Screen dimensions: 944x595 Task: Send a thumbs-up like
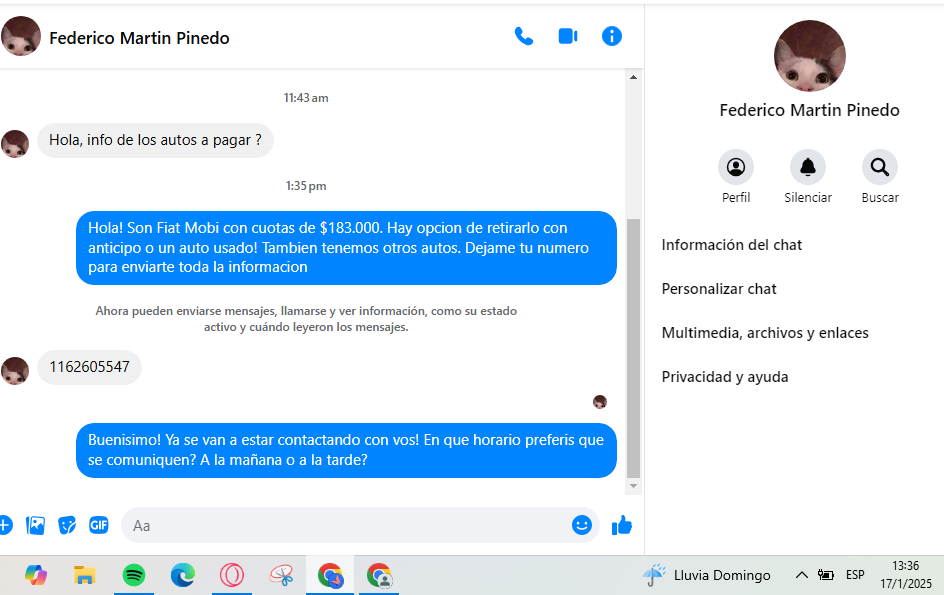[622, 525]
